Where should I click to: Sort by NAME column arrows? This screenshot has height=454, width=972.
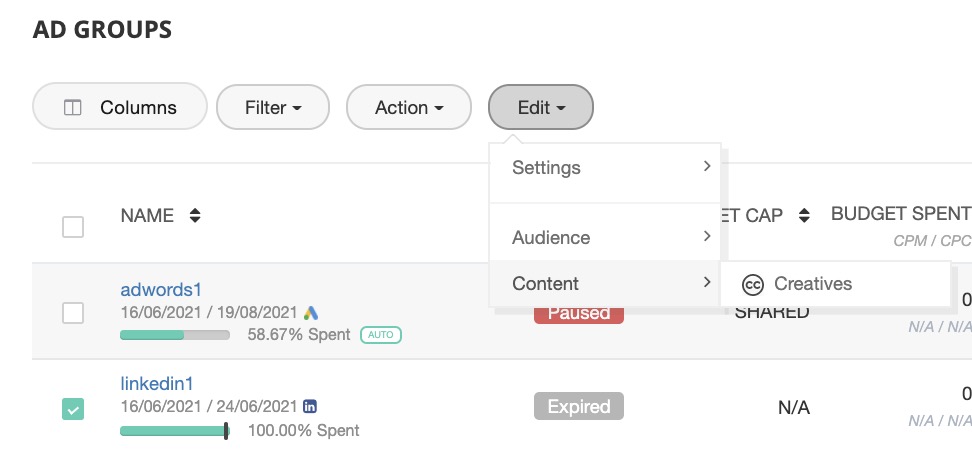(195, 215)
